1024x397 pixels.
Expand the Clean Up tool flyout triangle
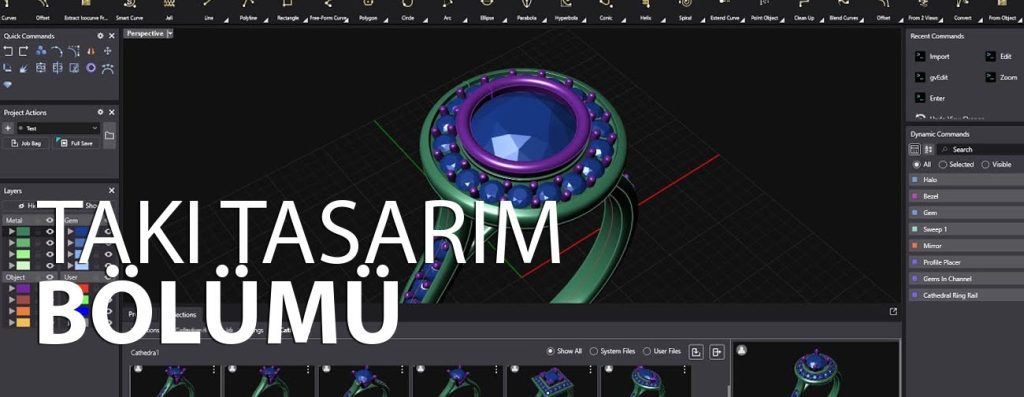(822, 20)
